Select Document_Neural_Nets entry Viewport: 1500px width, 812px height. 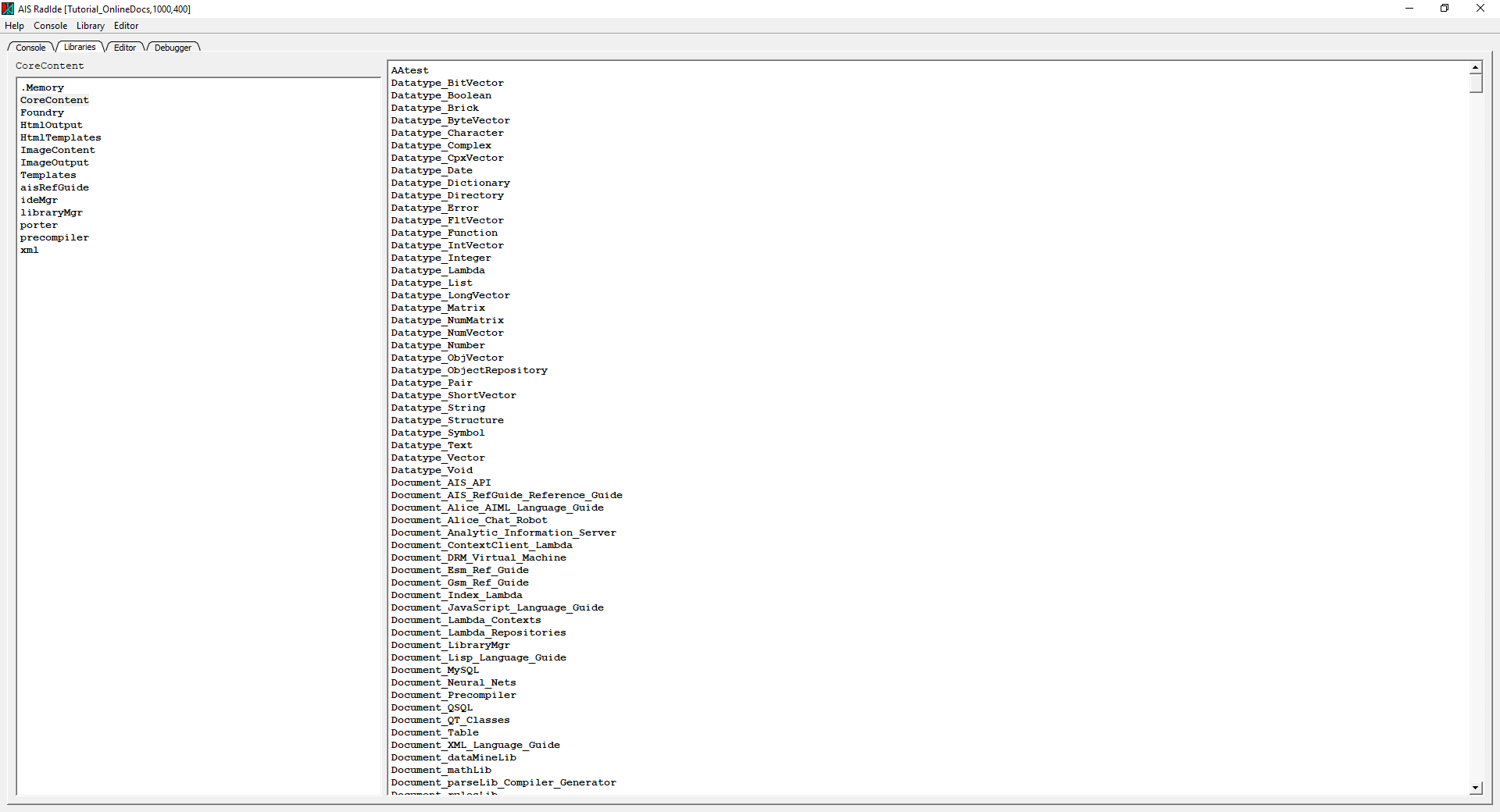pyautogui.click(x=454, y=682)
